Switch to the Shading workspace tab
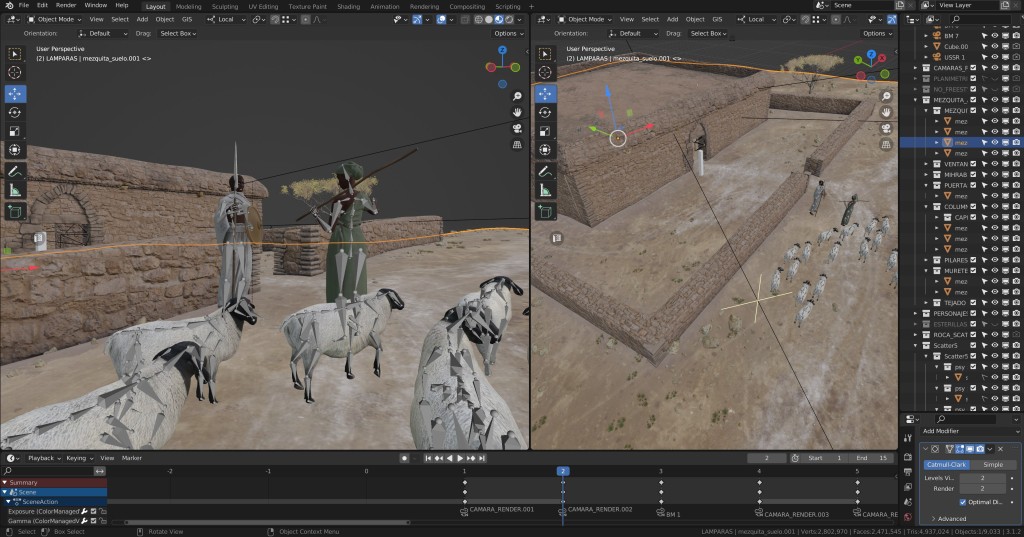This screenshot has height=537, width=1024. 348,6
